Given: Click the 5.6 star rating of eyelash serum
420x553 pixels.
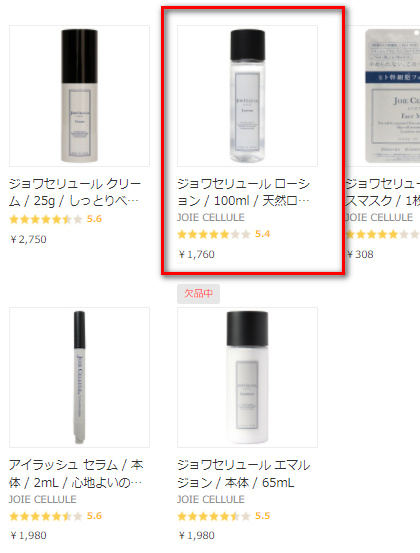Looking at the screenshot, I should pos(56,516).
